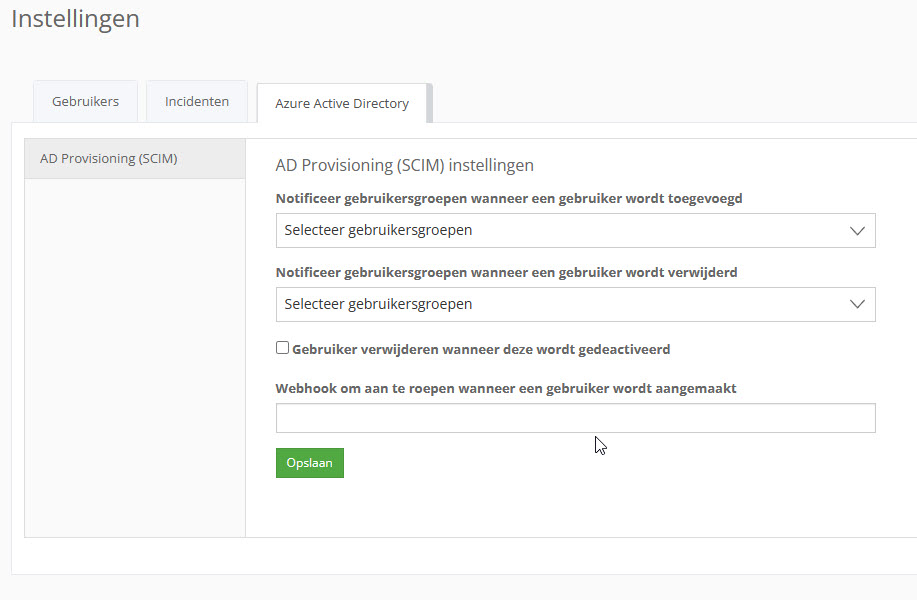This screenshot has height=600, width=917.
Task: Switch to the Gebruikers tab
Action: pyautogui.click(x=85, y=102)
